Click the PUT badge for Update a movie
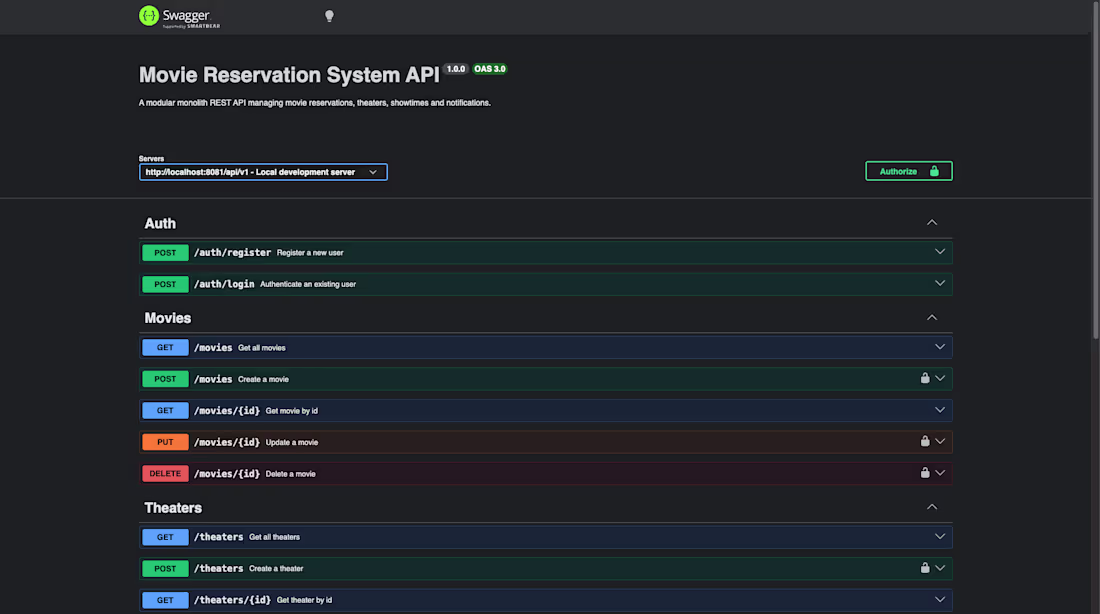 [x=165, y=442]
